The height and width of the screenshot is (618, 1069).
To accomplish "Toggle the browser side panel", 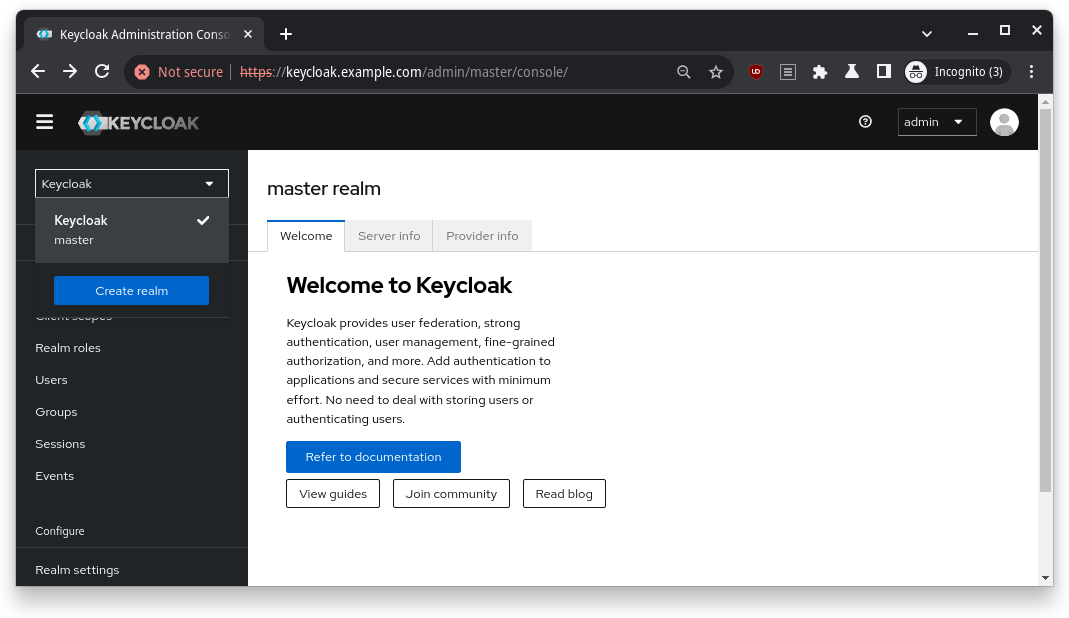I will tap(884, 72).
